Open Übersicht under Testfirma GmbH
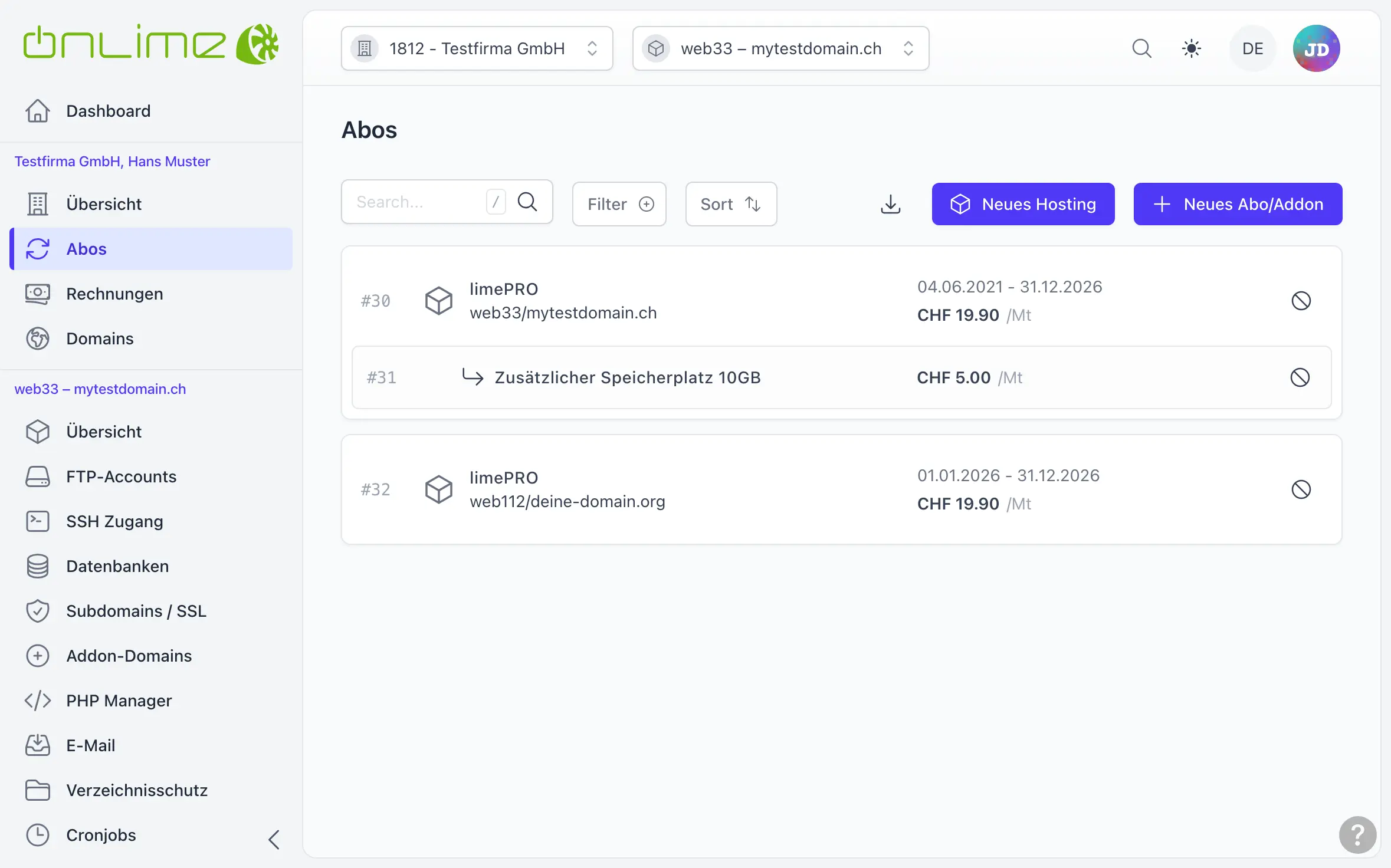This screenshot has width=1391, height=868. 151,204
